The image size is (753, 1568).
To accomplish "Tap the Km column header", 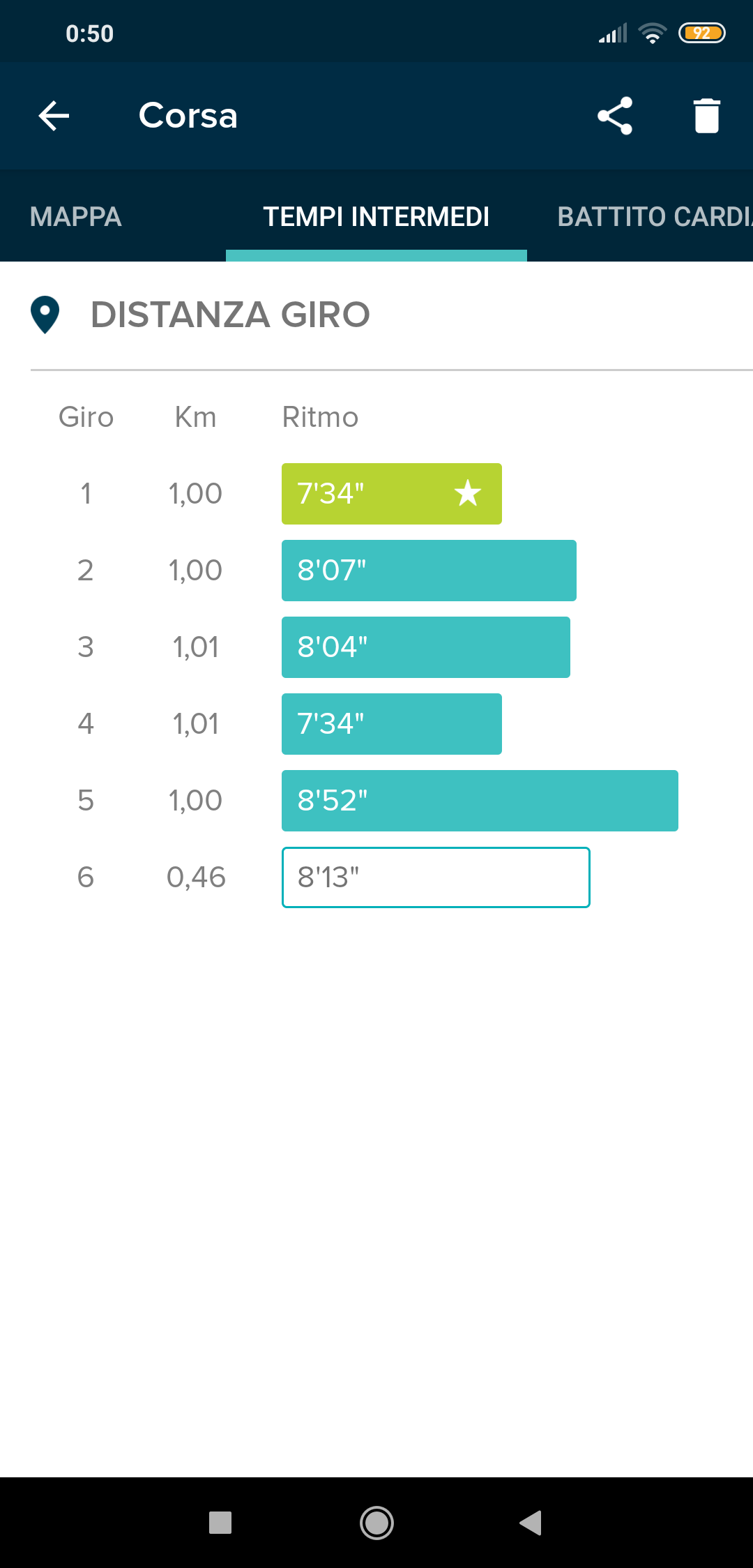I will (x=195, y=417).
